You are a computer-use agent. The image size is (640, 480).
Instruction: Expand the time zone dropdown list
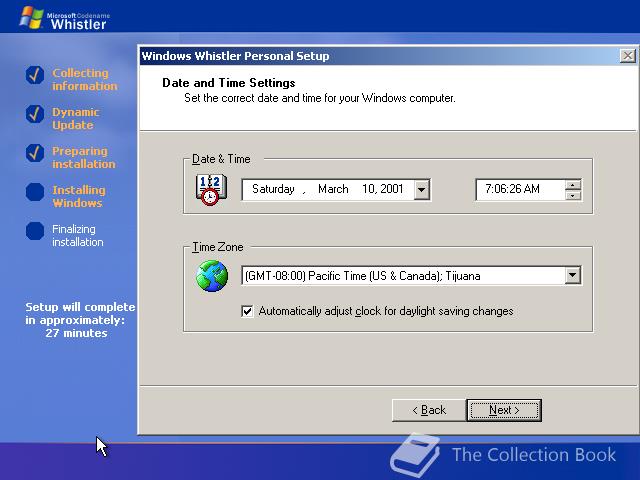[x=573, y=276]
